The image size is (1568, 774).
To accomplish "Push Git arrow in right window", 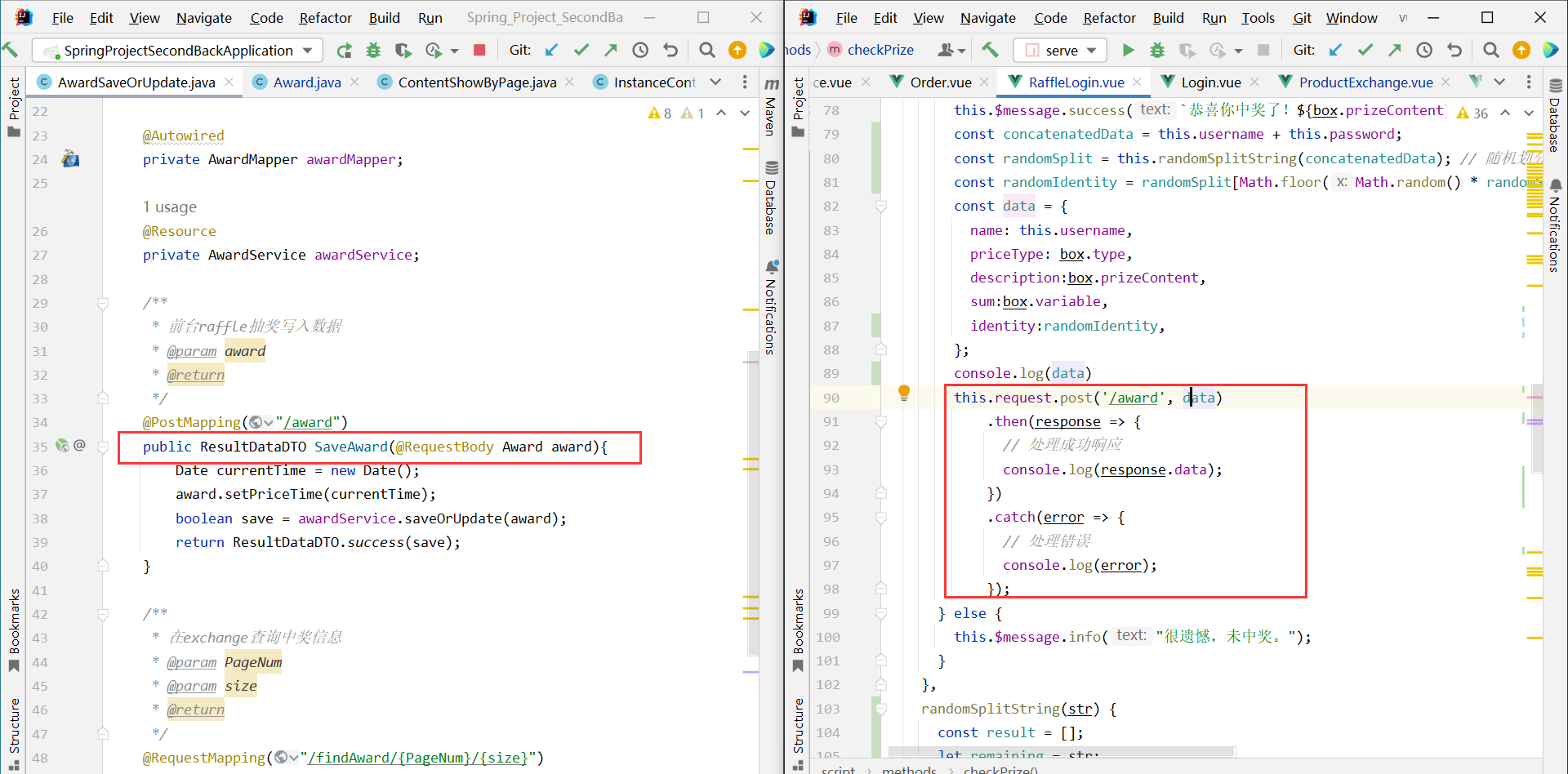I will coord(1395,51).
